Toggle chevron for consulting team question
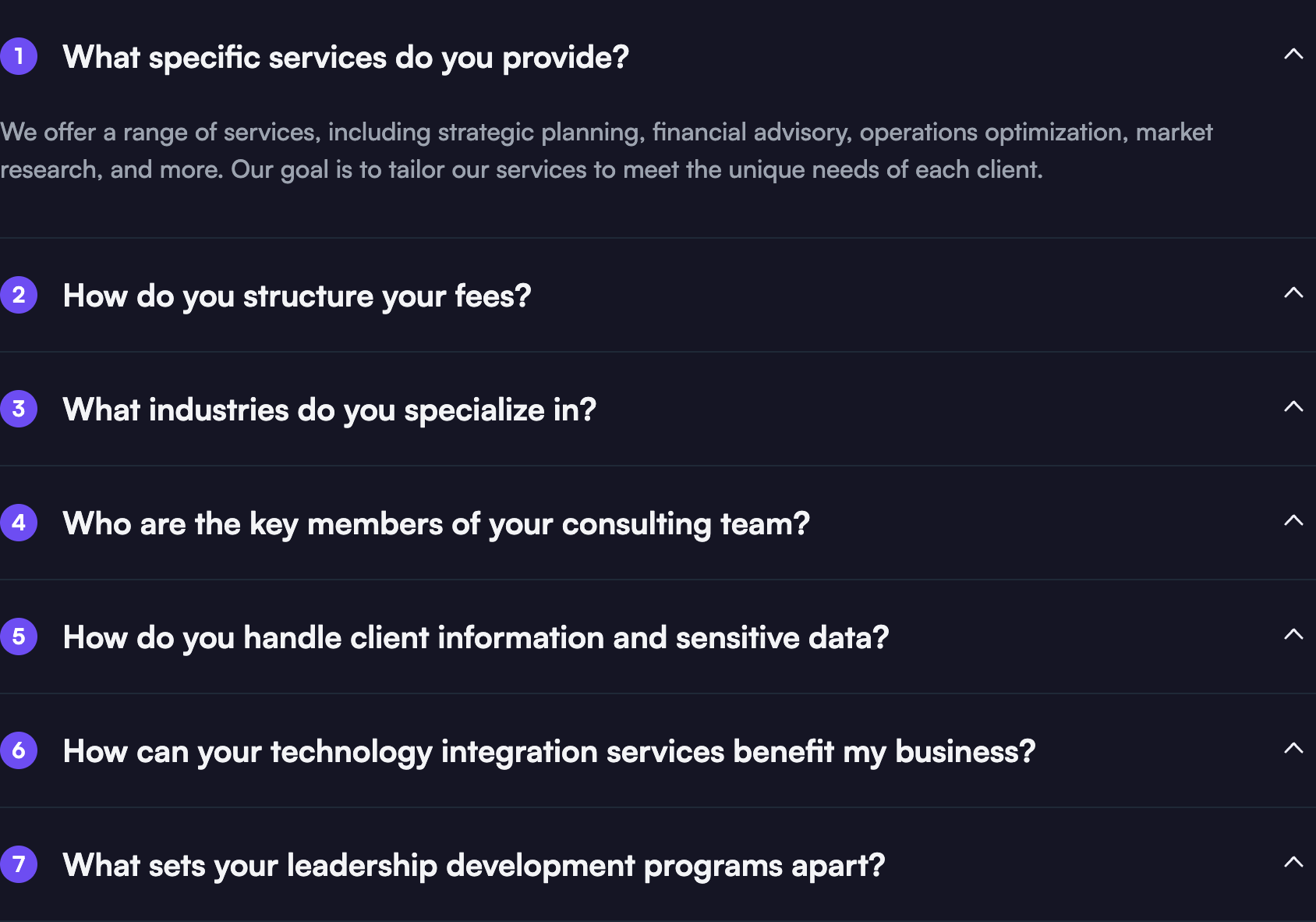1316x922 pixels. pos(1293,521)
